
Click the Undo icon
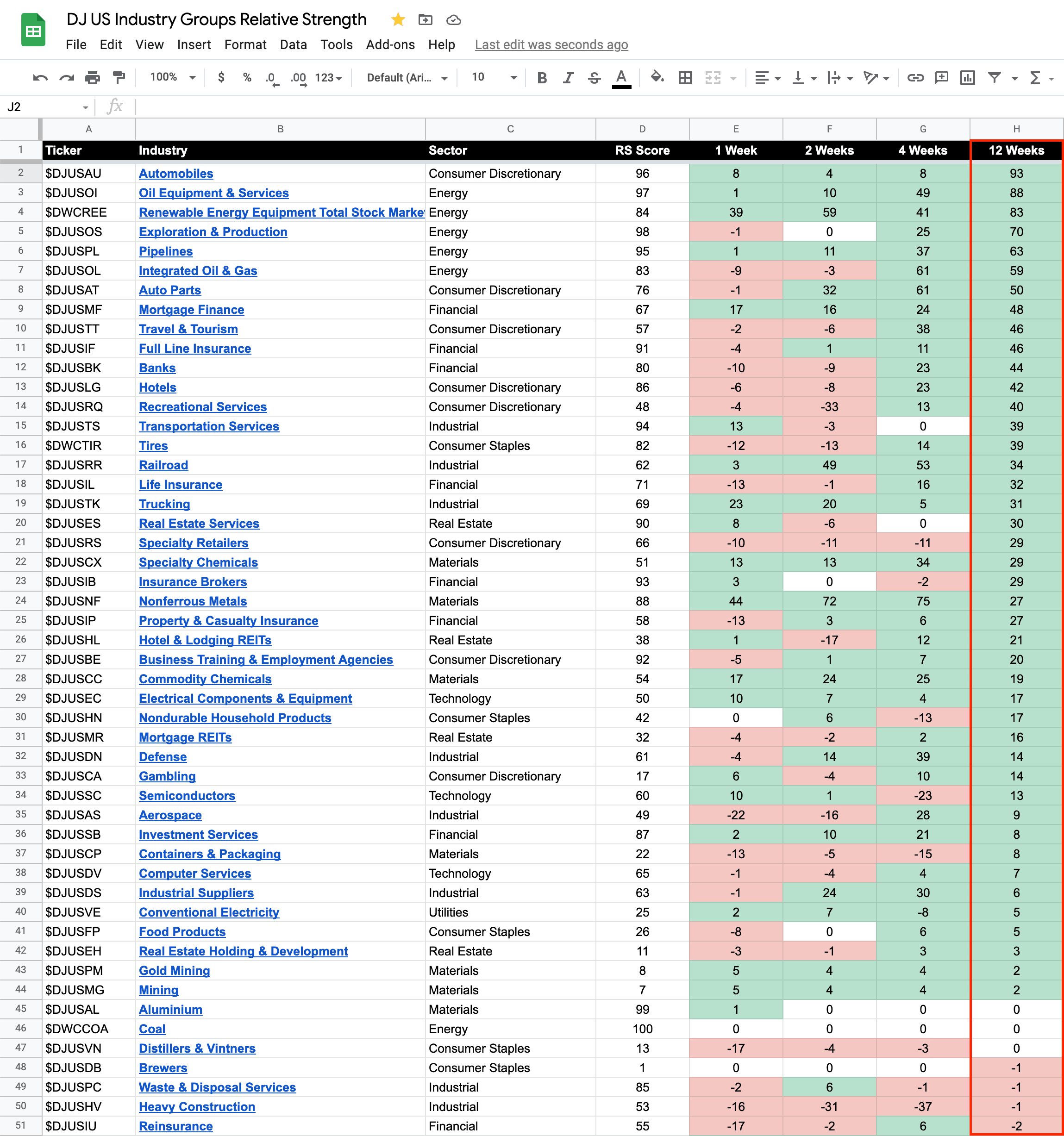click(x=40, y=78)
